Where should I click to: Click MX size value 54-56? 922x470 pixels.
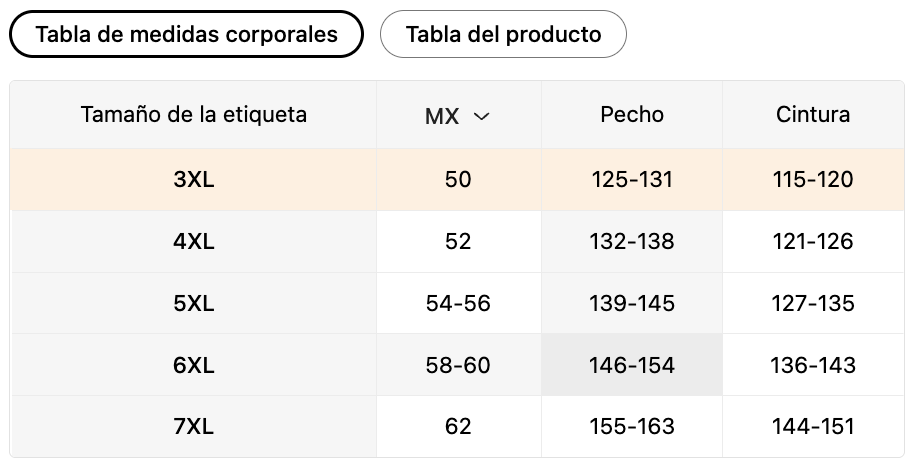click(458, 304)
